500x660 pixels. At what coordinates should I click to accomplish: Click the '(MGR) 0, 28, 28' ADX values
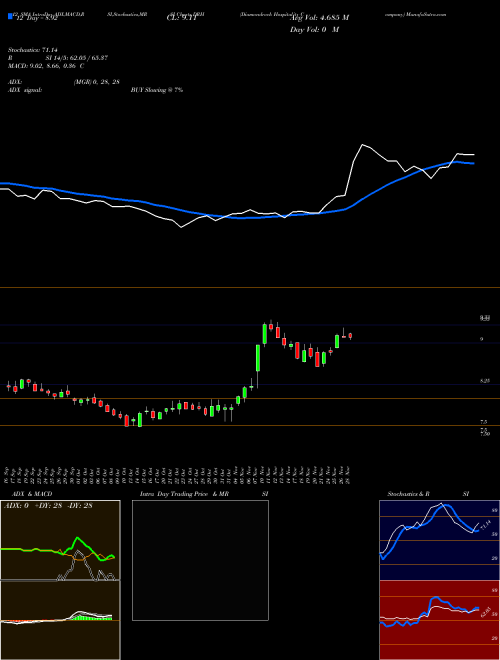96,82
